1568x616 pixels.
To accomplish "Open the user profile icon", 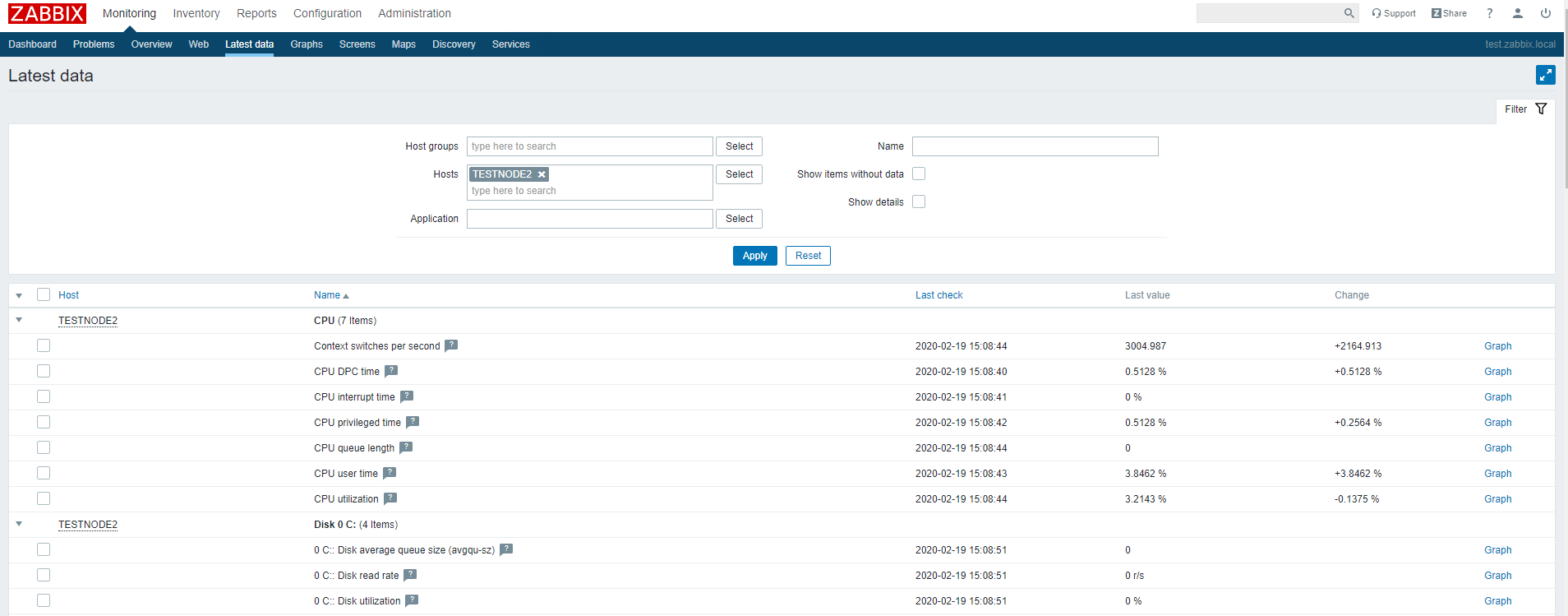I will point(1517,13).
